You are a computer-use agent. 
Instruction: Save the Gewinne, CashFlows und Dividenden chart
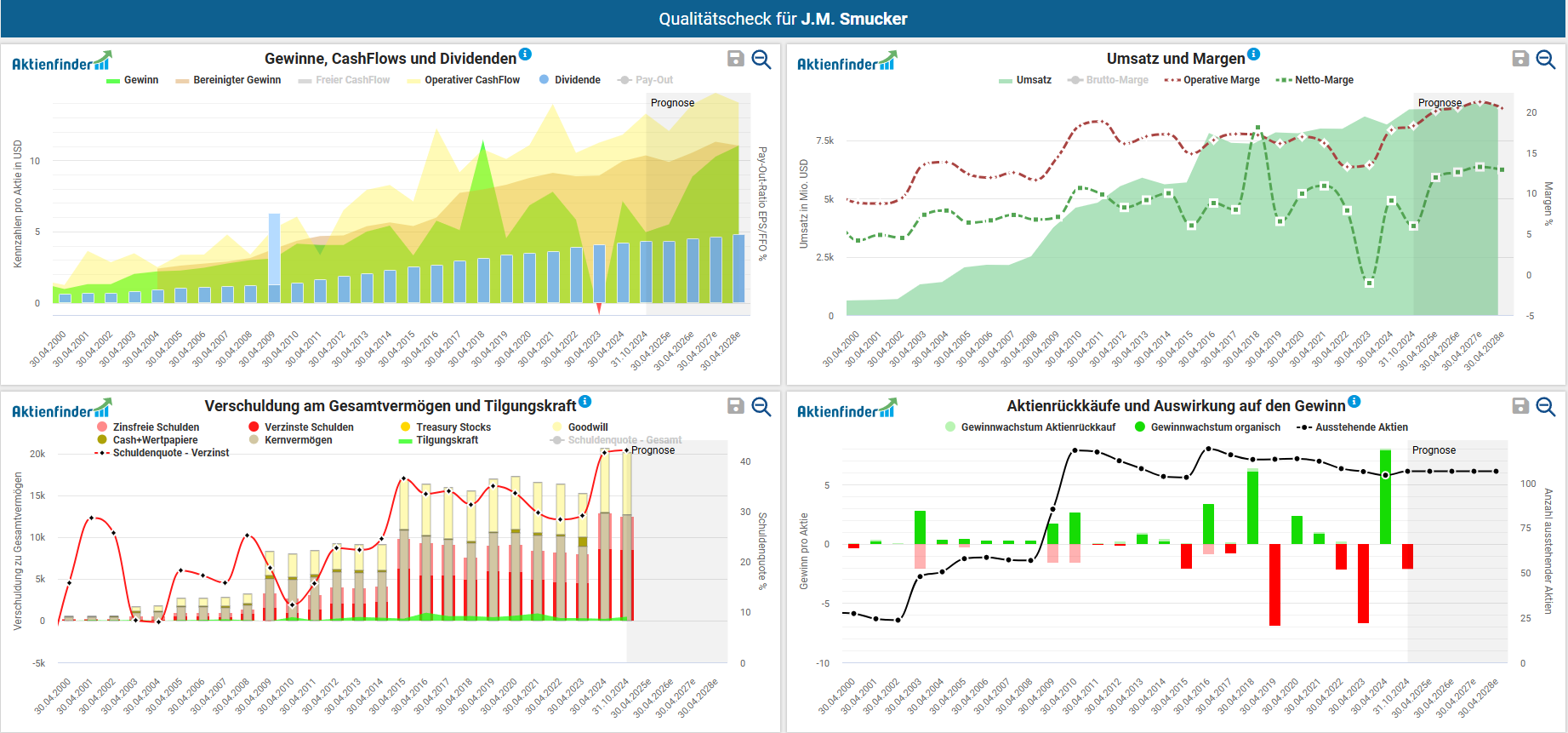click(x=736, y=59)
